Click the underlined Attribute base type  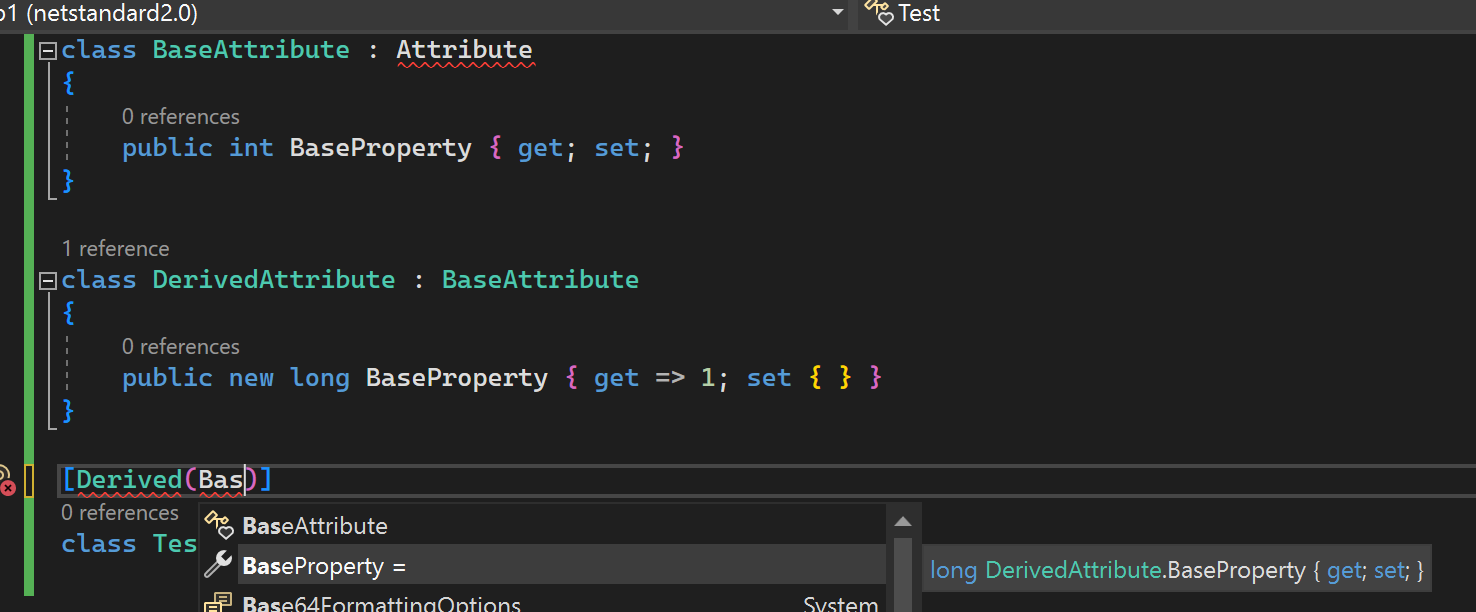(465, 50)
